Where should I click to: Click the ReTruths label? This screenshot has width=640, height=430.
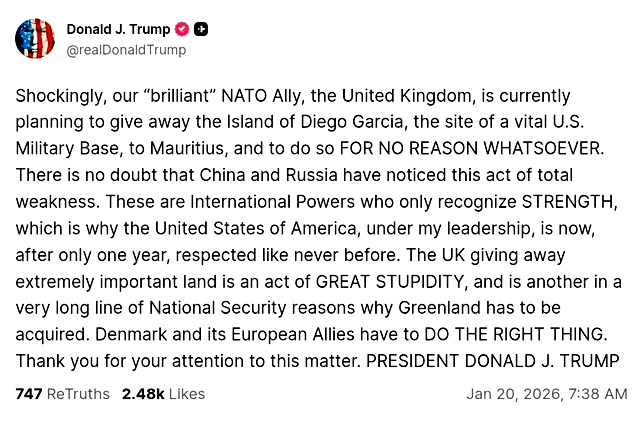coord(78,394)
